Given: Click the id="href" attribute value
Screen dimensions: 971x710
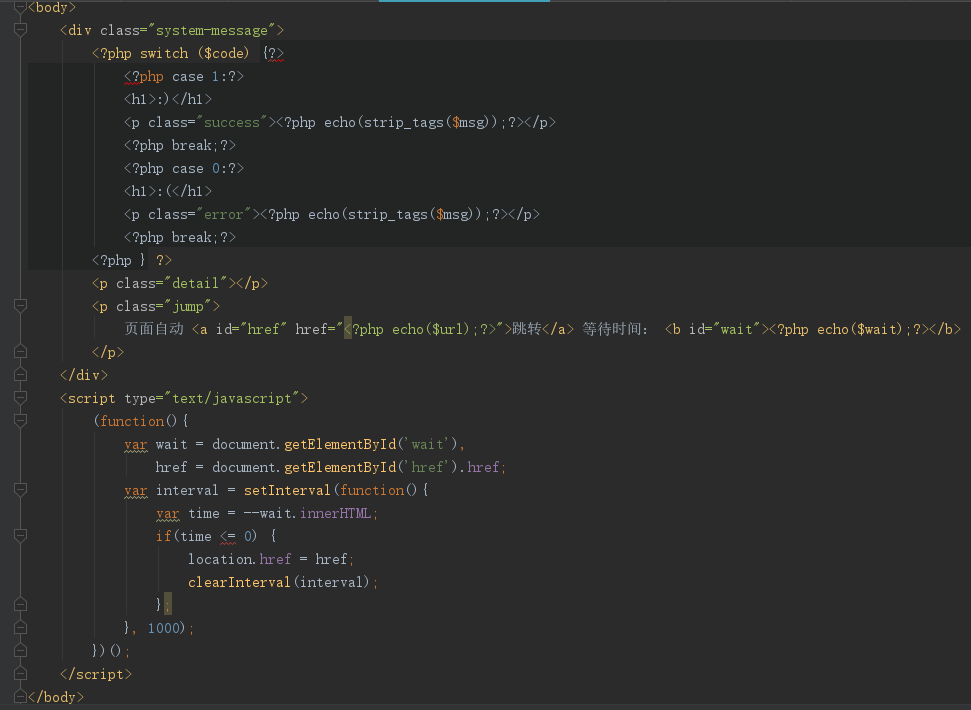Looking at the screenshot, I should coord(263,329).
